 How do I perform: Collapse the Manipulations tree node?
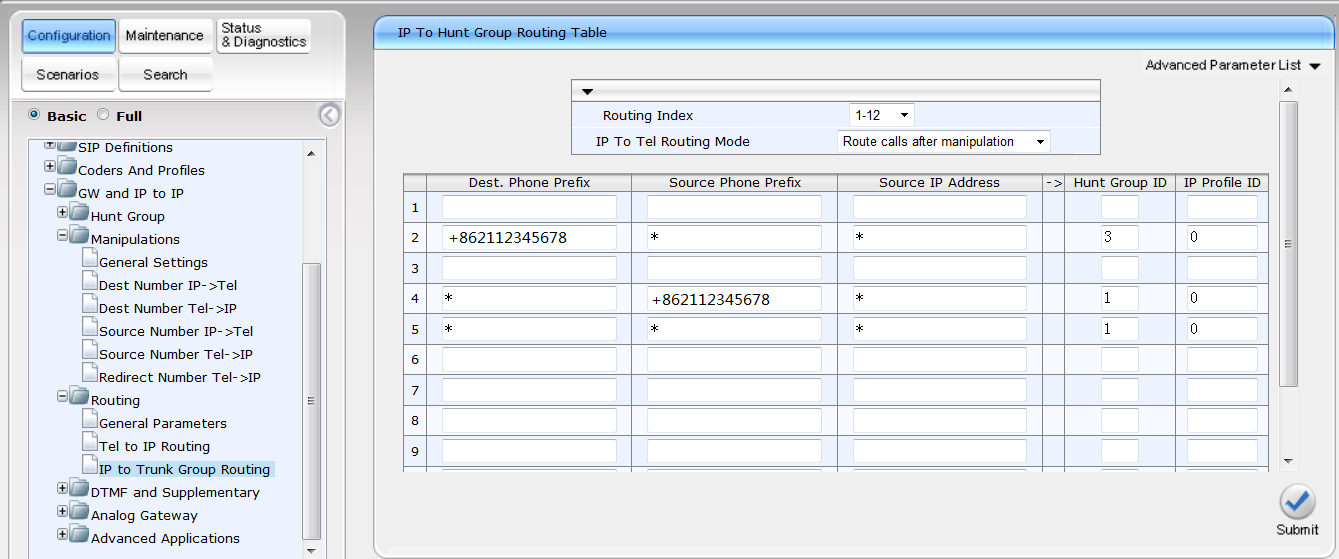coord(62,236)
